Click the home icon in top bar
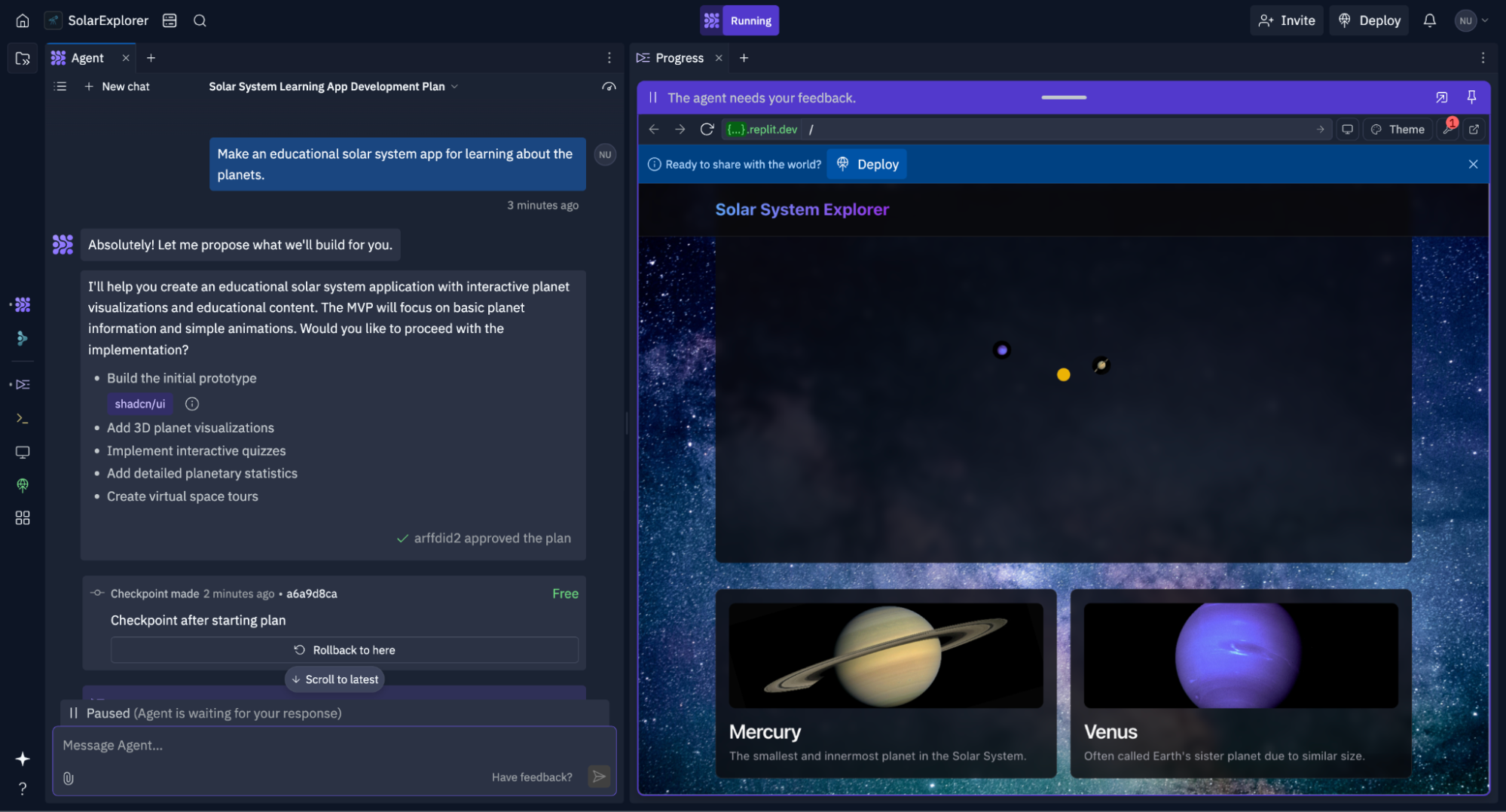Image resolution: width=1506 pixels, height=812 pixels. pos(23,20)
